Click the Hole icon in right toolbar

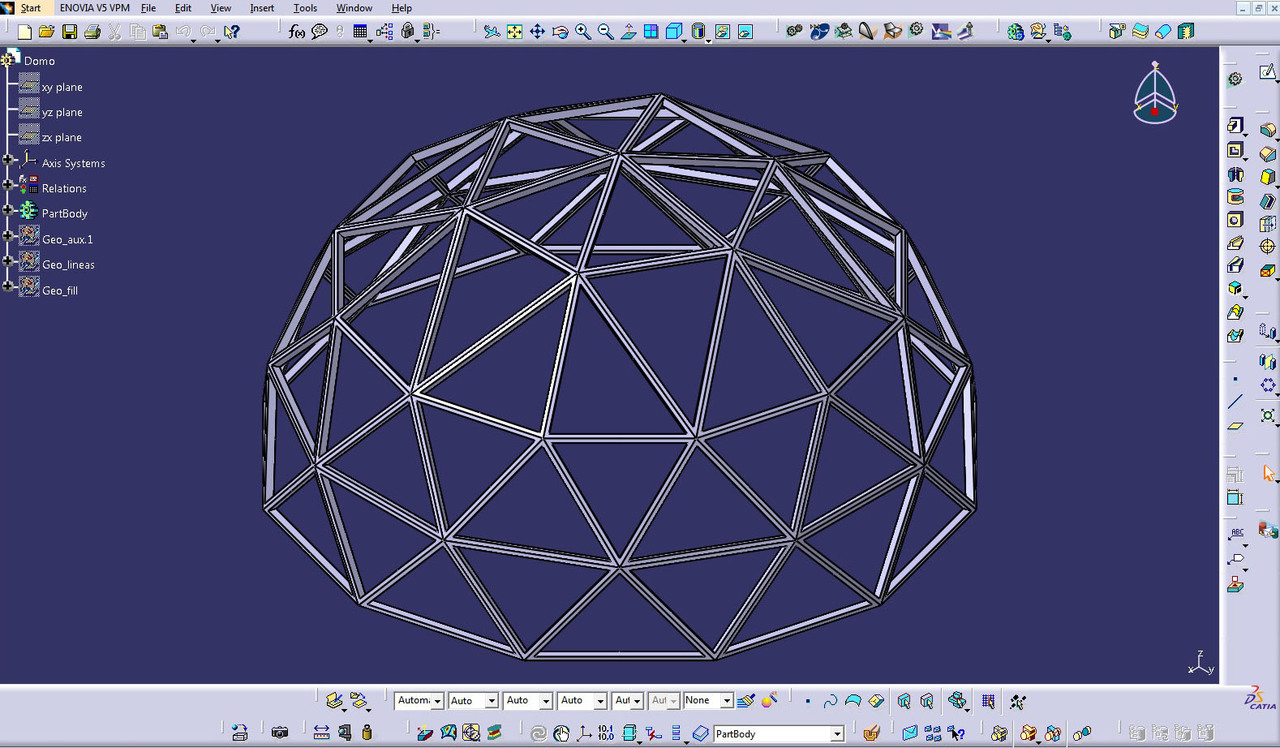[x=1235, y=220]
